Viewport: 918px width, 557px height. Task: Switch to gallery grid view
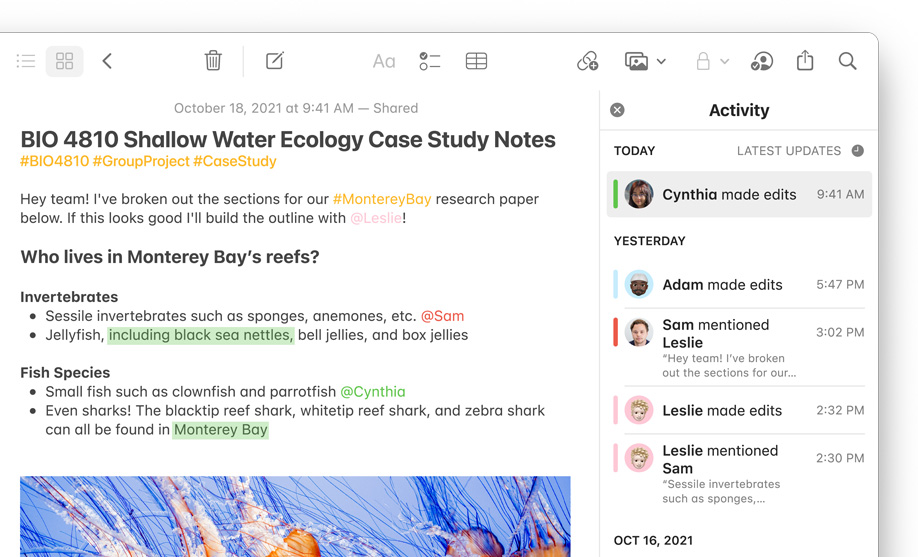64,62
